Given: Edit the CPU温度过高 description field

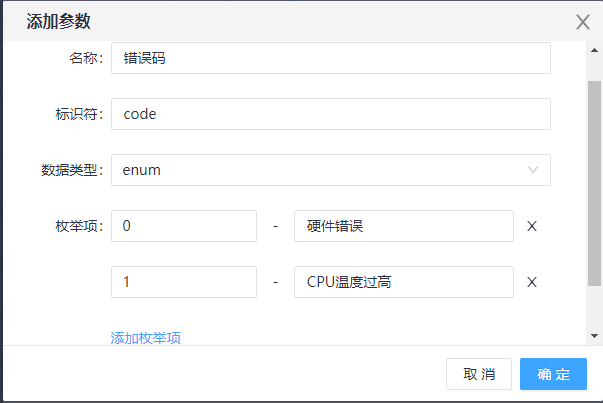Looking at the screenshot, I should [403, 282].
